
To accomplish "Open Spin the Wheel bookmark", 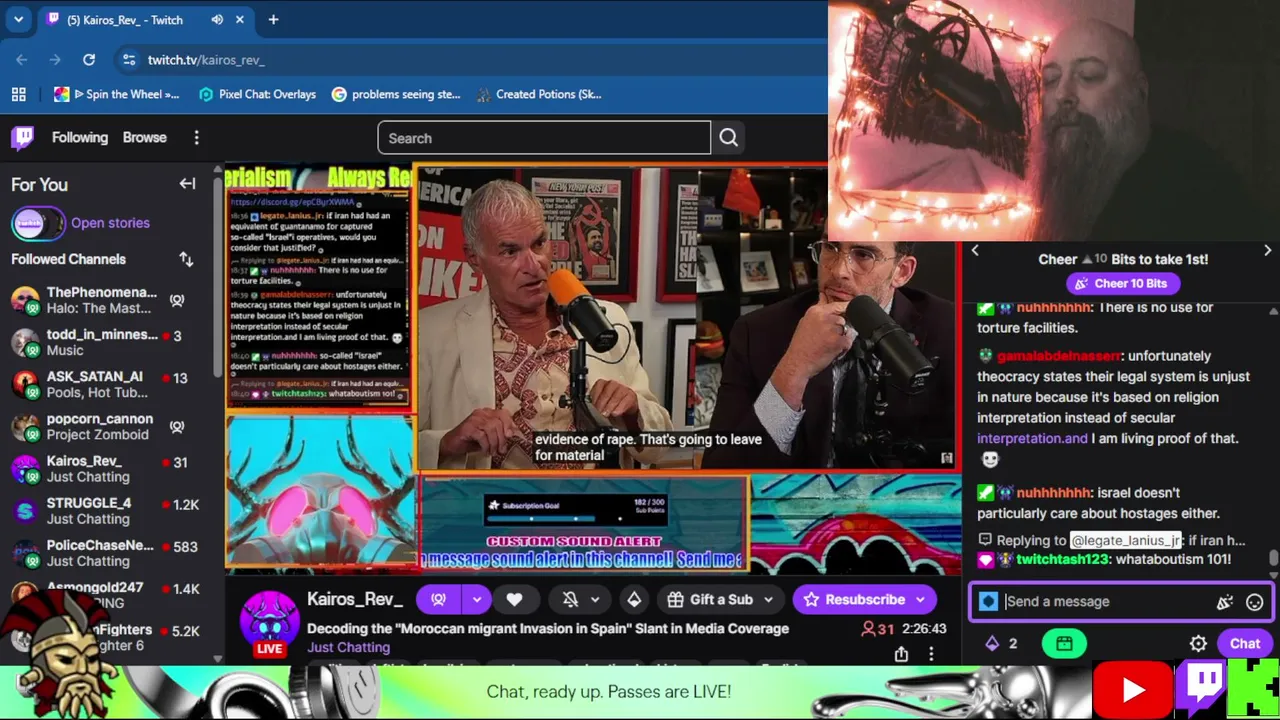I will click(x=117, y=94).
